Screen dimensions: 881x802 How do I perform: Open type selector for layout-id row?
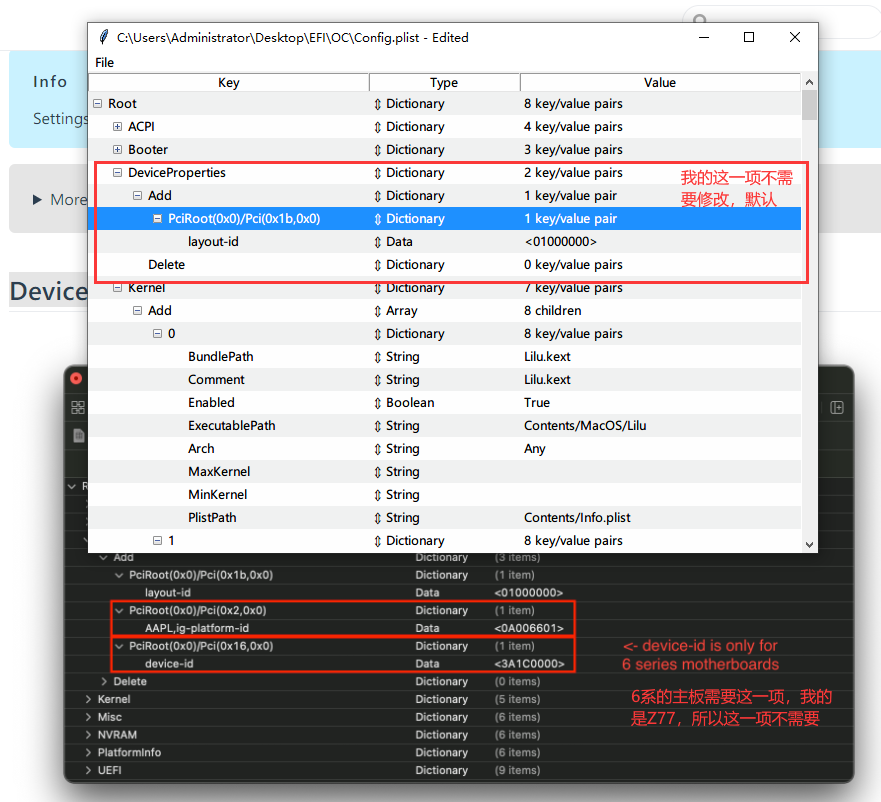tap(377, 242)
